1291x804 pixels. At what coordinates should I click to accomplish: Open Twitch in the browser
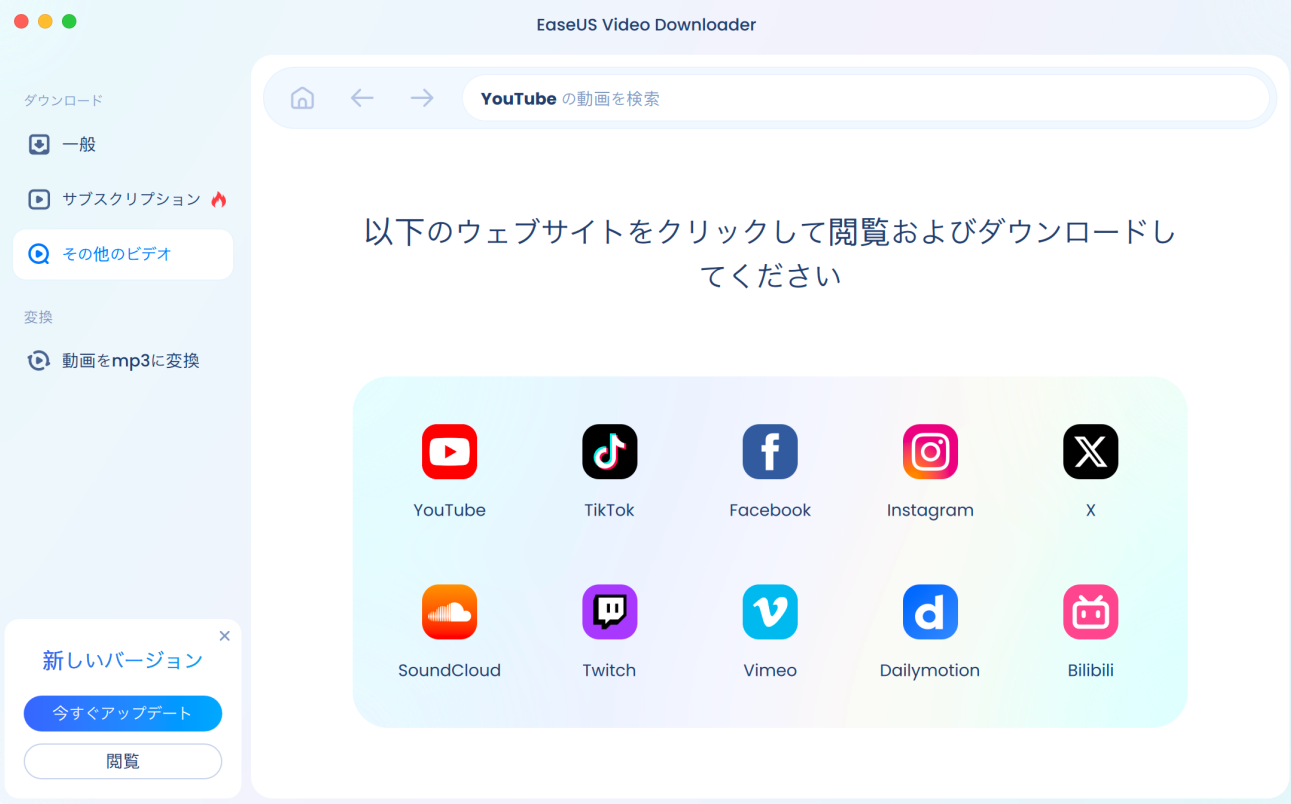(x=609, y=612)
